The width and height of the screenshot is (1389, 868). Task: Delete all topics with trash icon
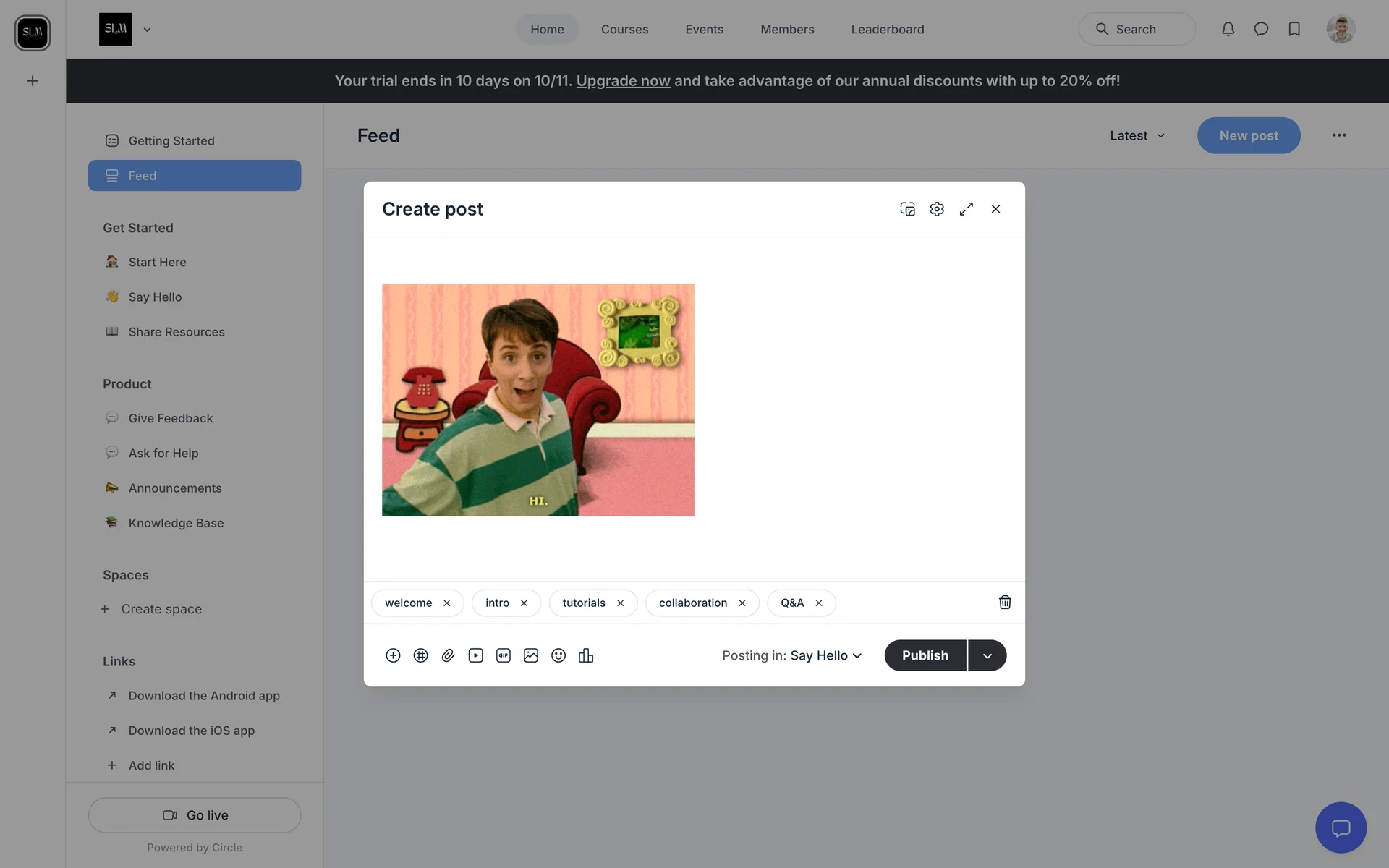(1005, 603)
